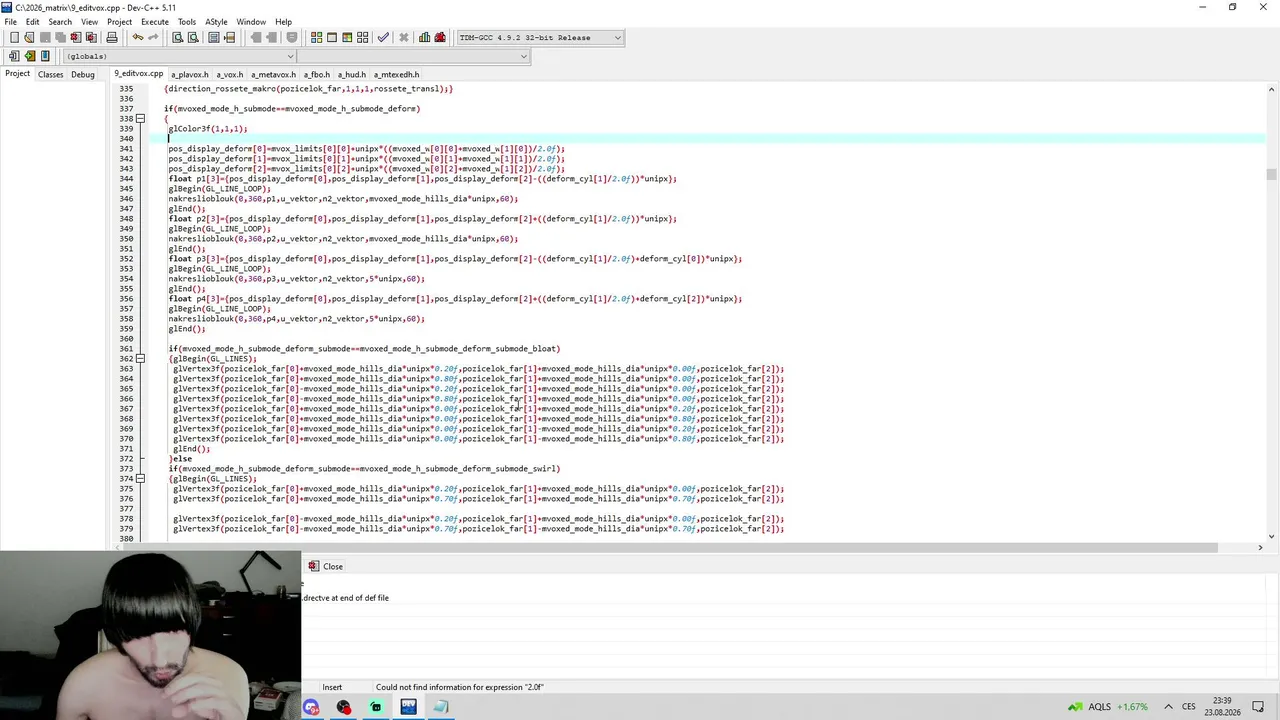Click the glColor3f(1,1,1); code line
This screenshot has width=1280, height=720.
tap(208, 129)
